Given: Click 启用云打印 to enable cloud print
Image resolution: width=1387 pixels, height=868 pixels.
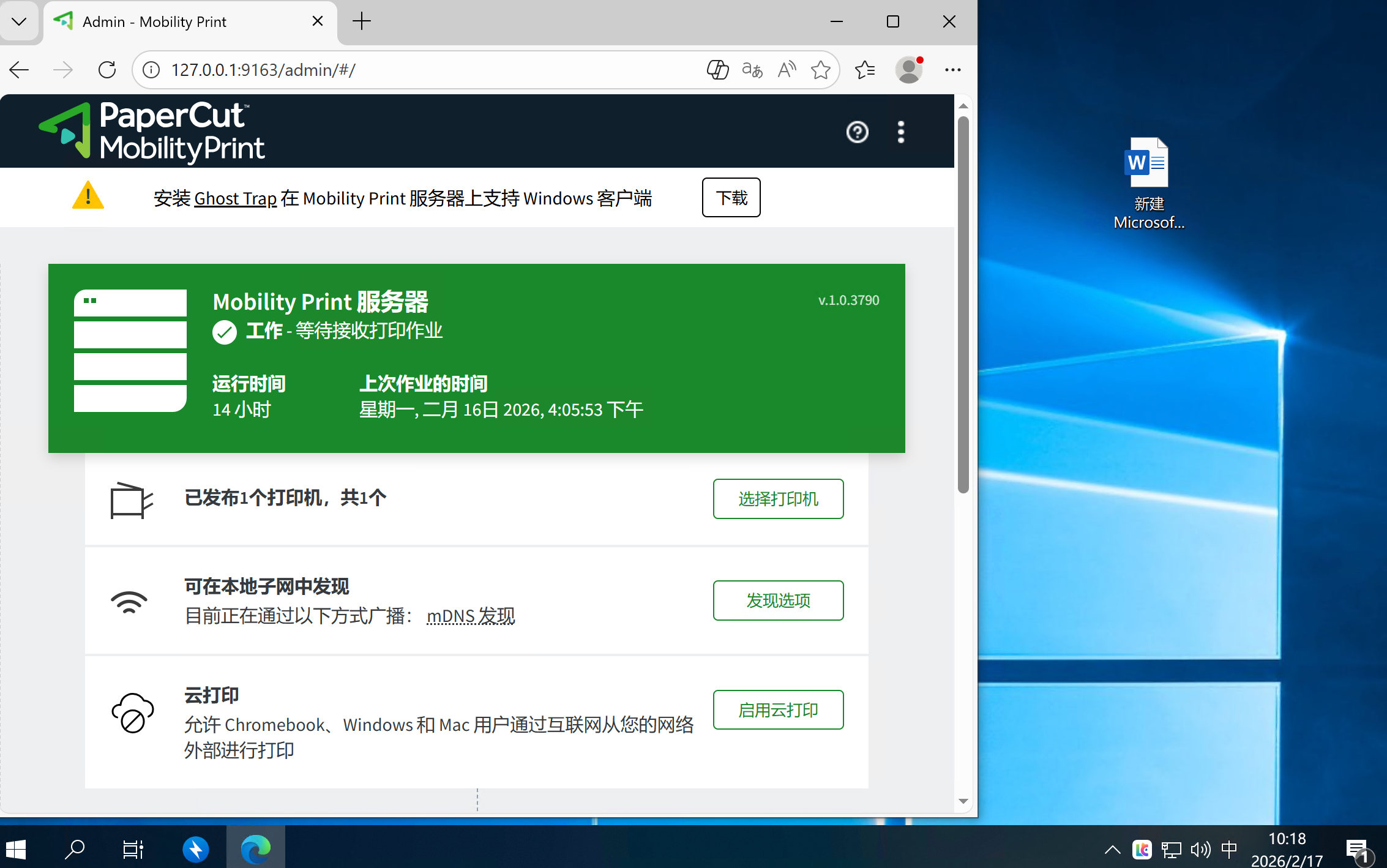Looking at the screenshot, I should coord(777,709).
